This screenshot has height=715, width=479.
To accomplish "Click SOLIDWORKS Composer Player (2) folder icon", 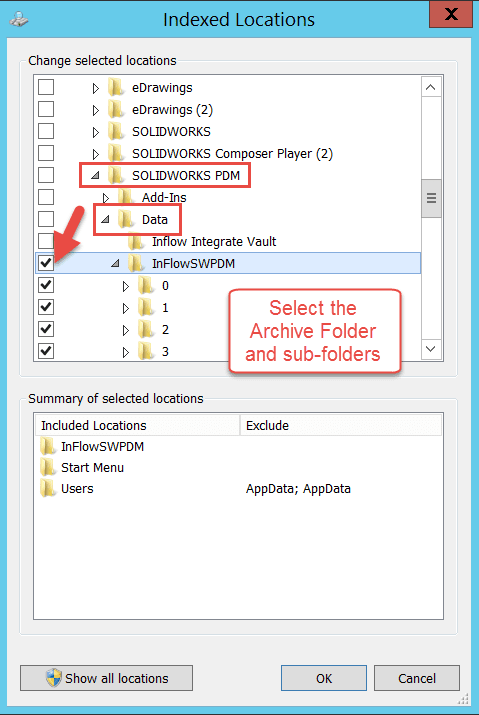I will (x=116, y=153).
